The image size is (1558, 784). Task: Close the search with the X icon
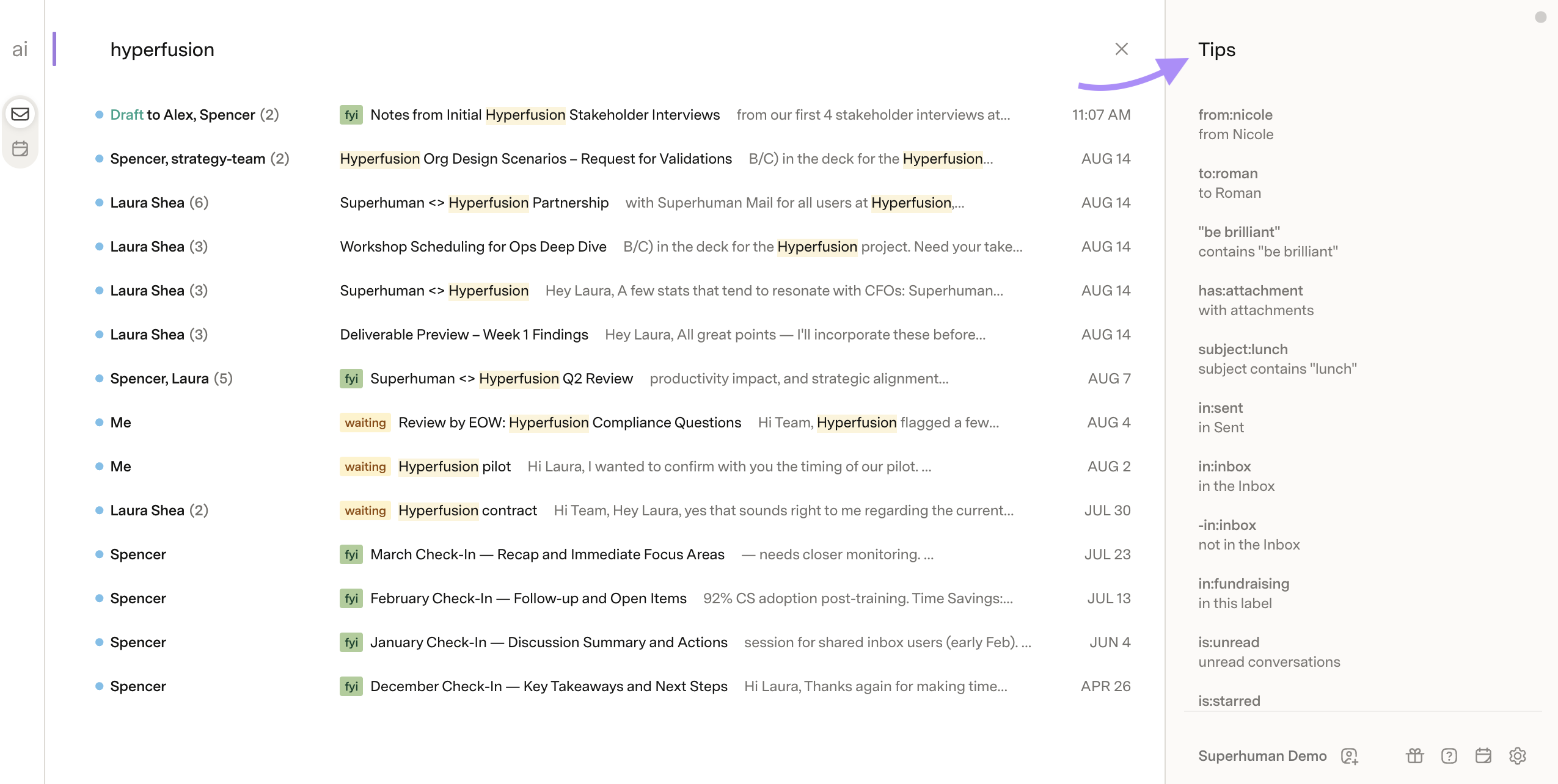1121,49
